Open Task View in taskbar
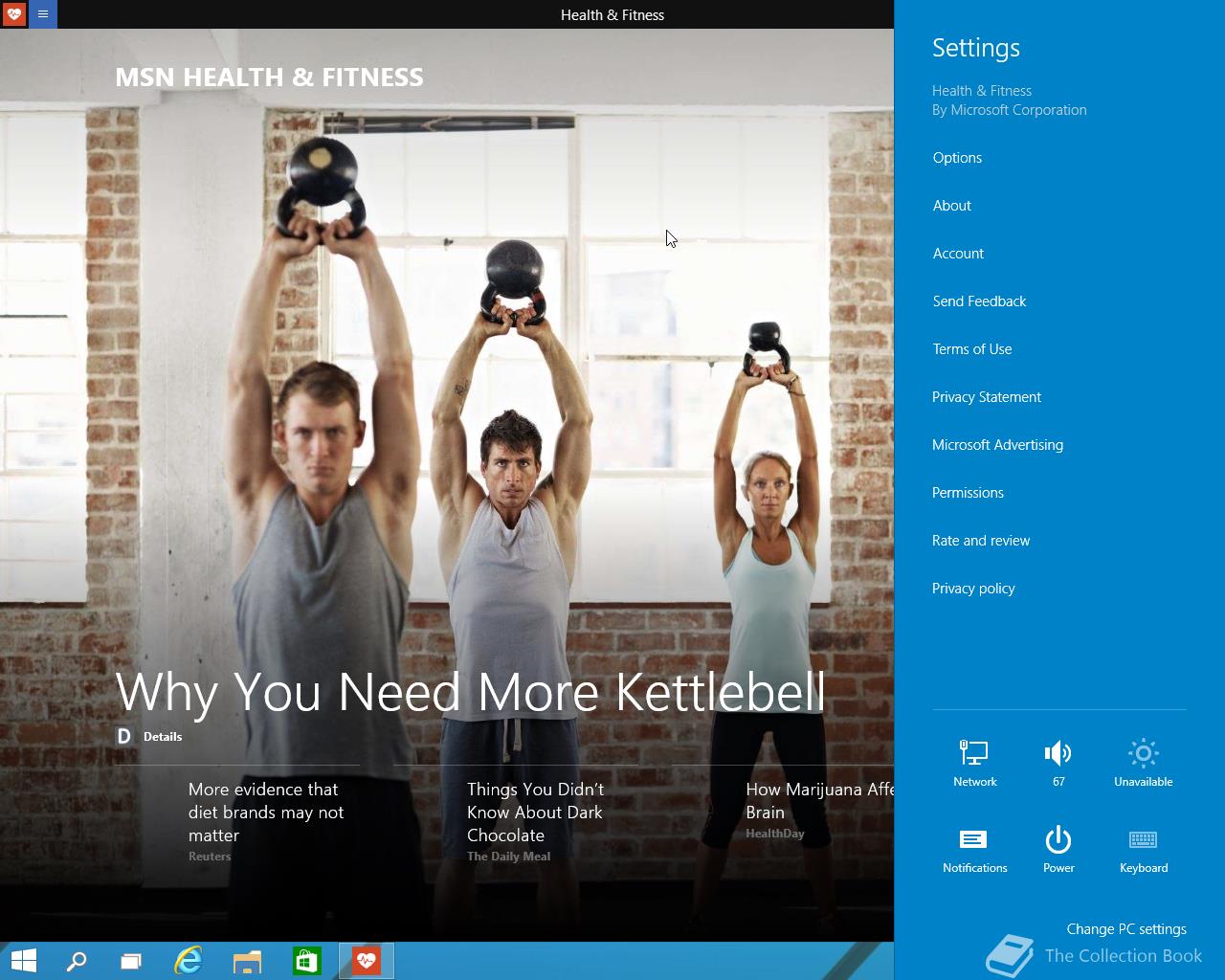1225x980 pixels. coord(131,961)
